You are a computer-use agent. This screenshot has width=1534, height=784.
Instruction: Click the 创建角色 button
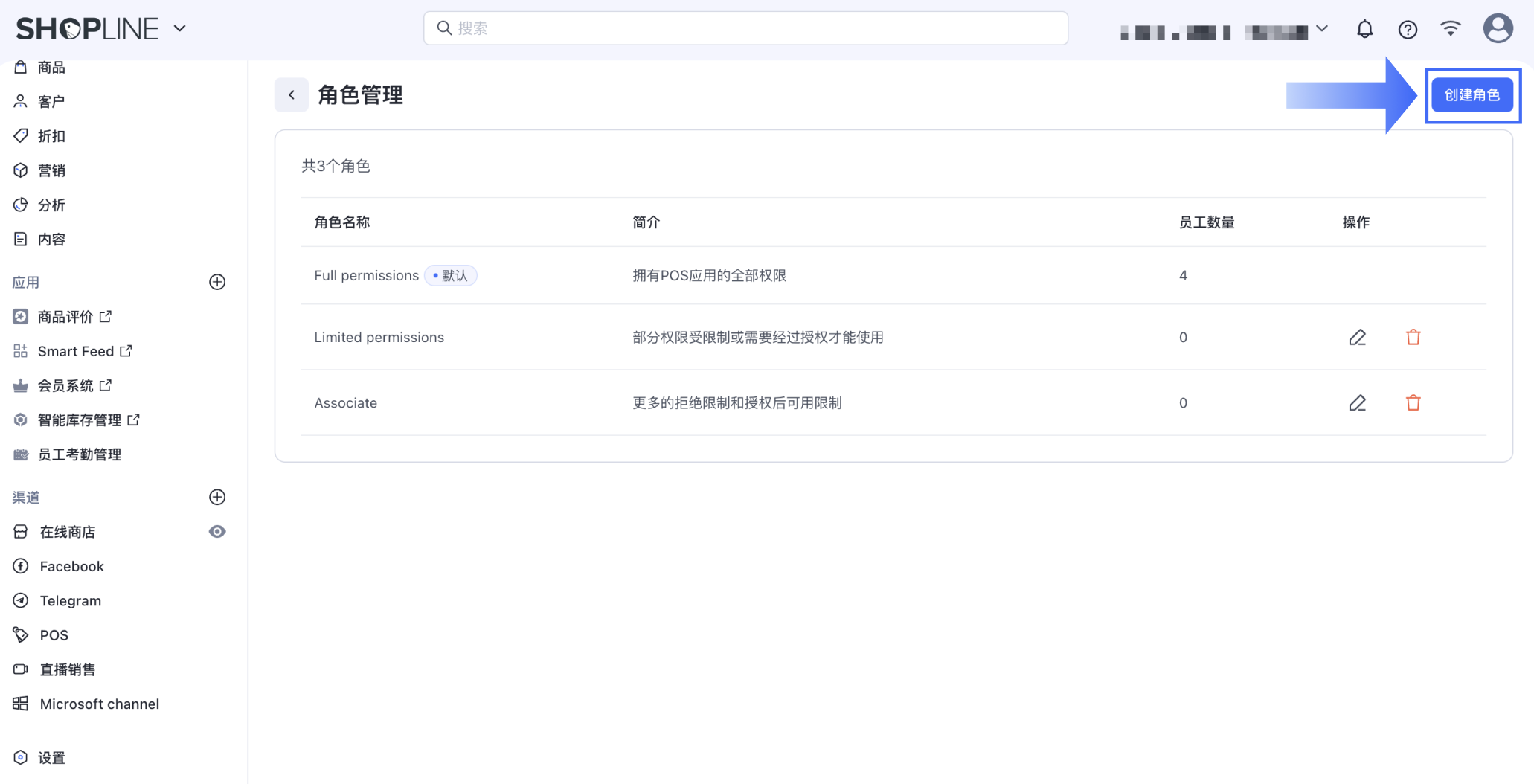tap(1472, 95)
